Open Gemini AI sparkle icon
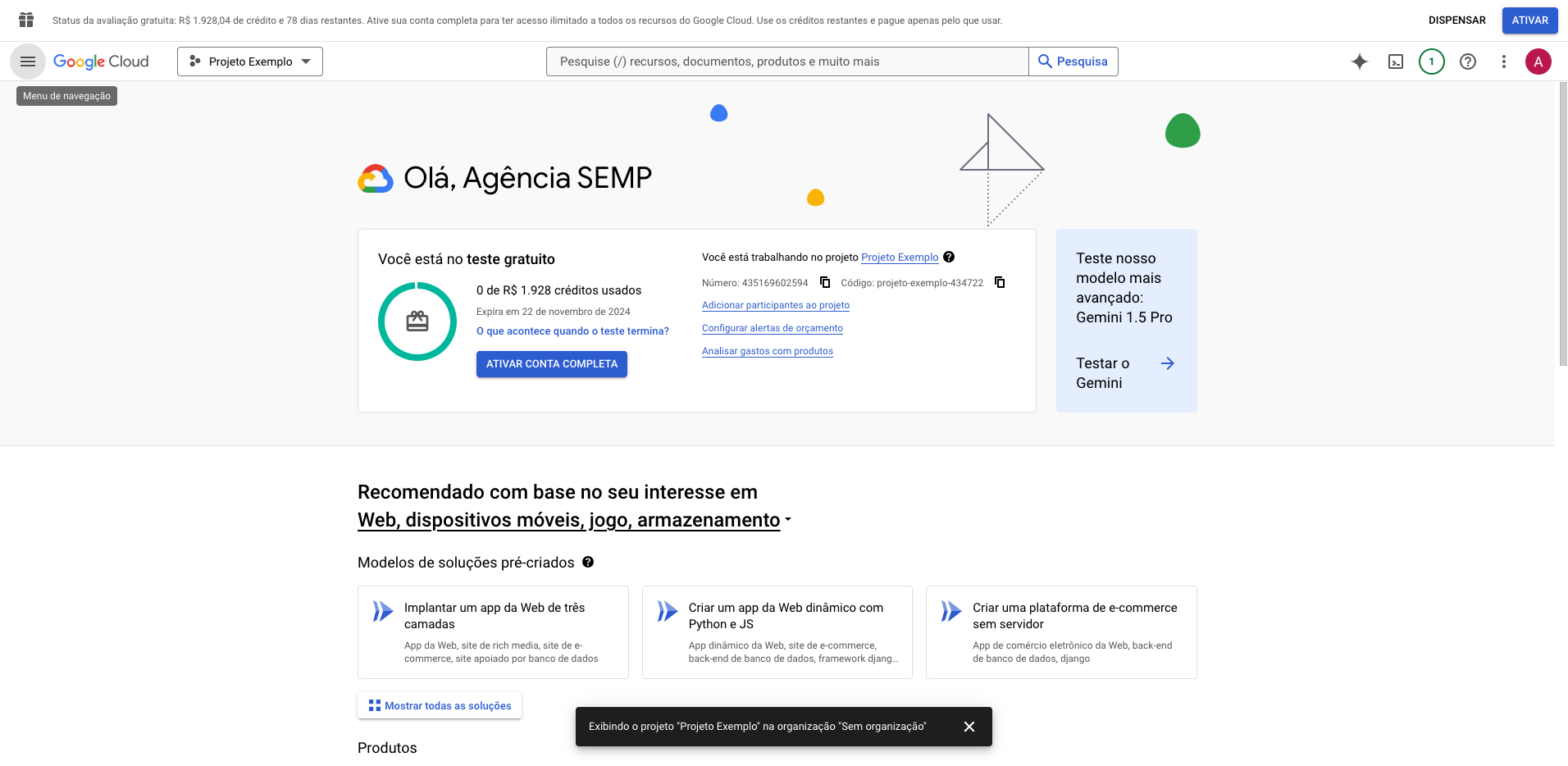This screenshot has width=1568, height=766. [1360, 62]
